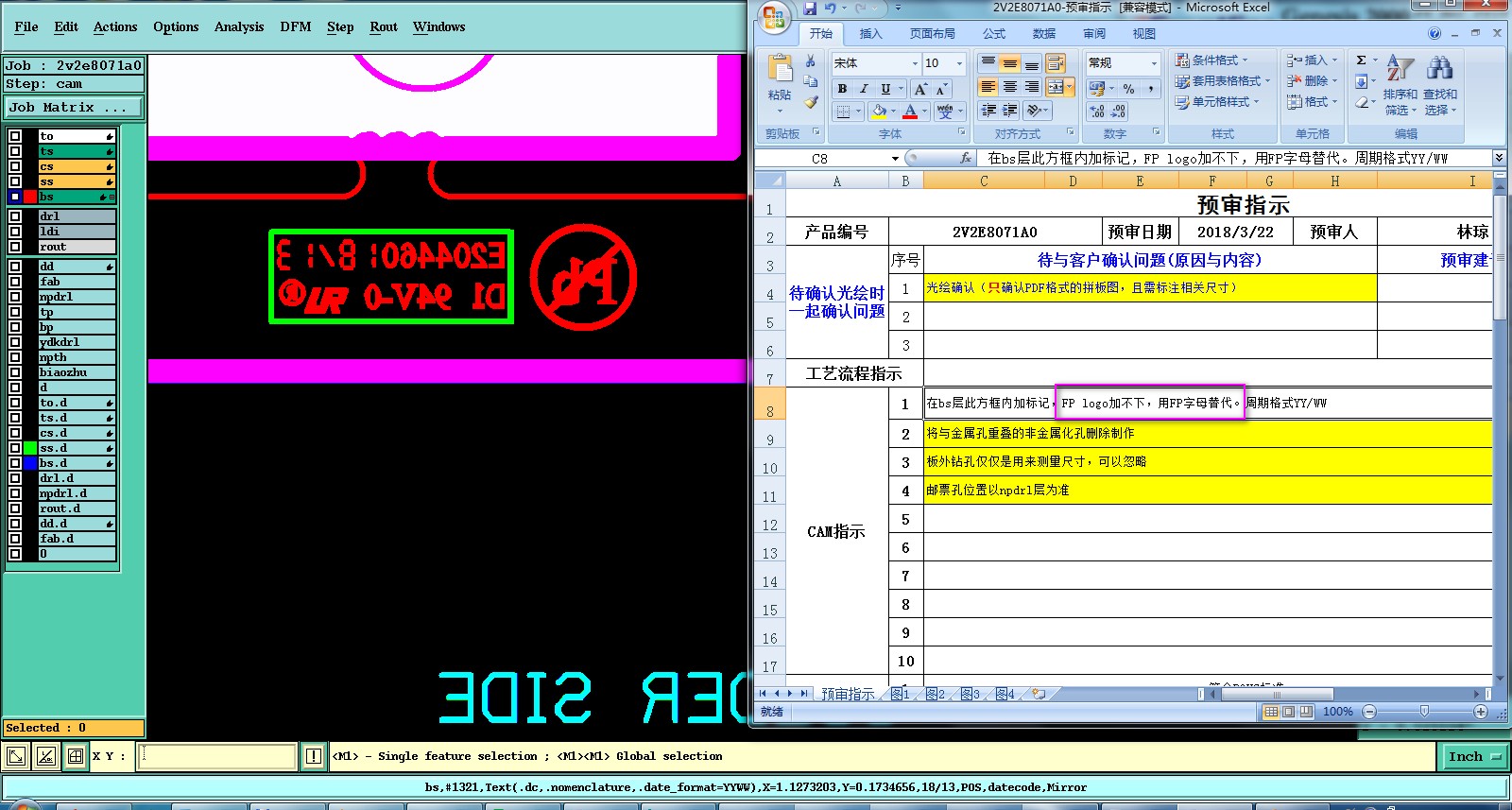Click the Wrap Text icon

(x=1056, y=63)
